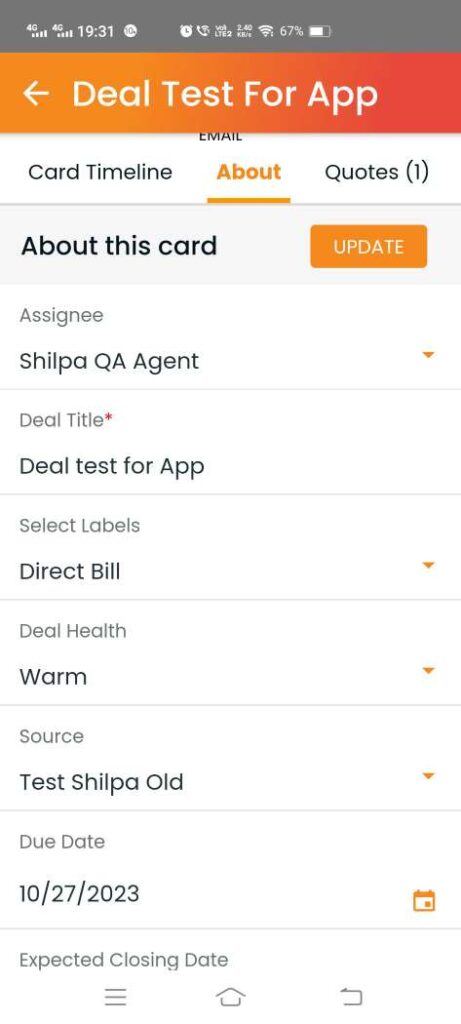Open the Source dropdown arrow
The height and width of the screenshot is (1024, 461).
[428, 776]
